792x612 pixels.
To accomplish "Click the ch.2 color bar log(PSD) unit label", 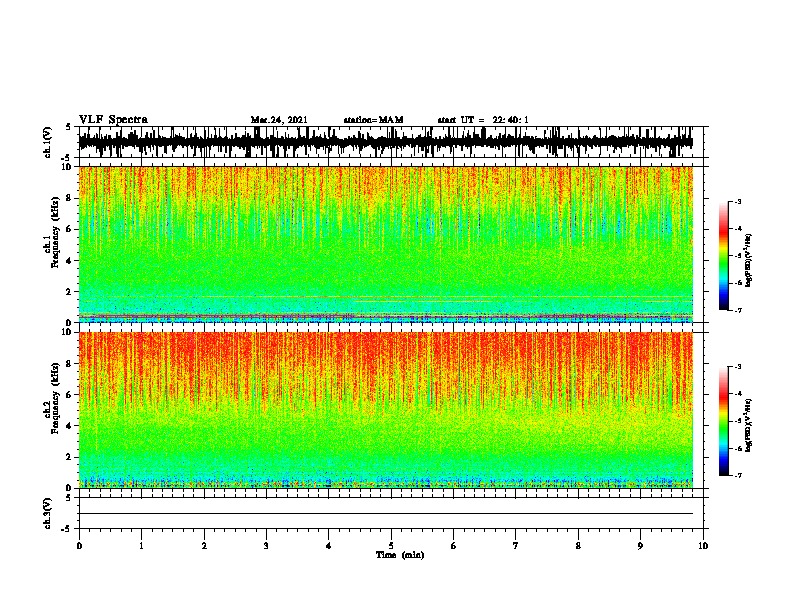I will (749, 425).
